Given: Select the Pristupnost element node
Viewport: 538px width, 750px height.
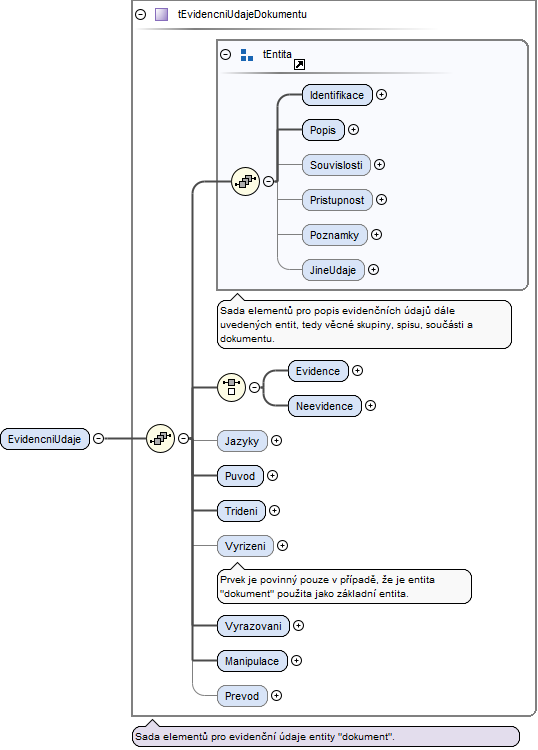Looking at the screenshot, I should point(337,200).
